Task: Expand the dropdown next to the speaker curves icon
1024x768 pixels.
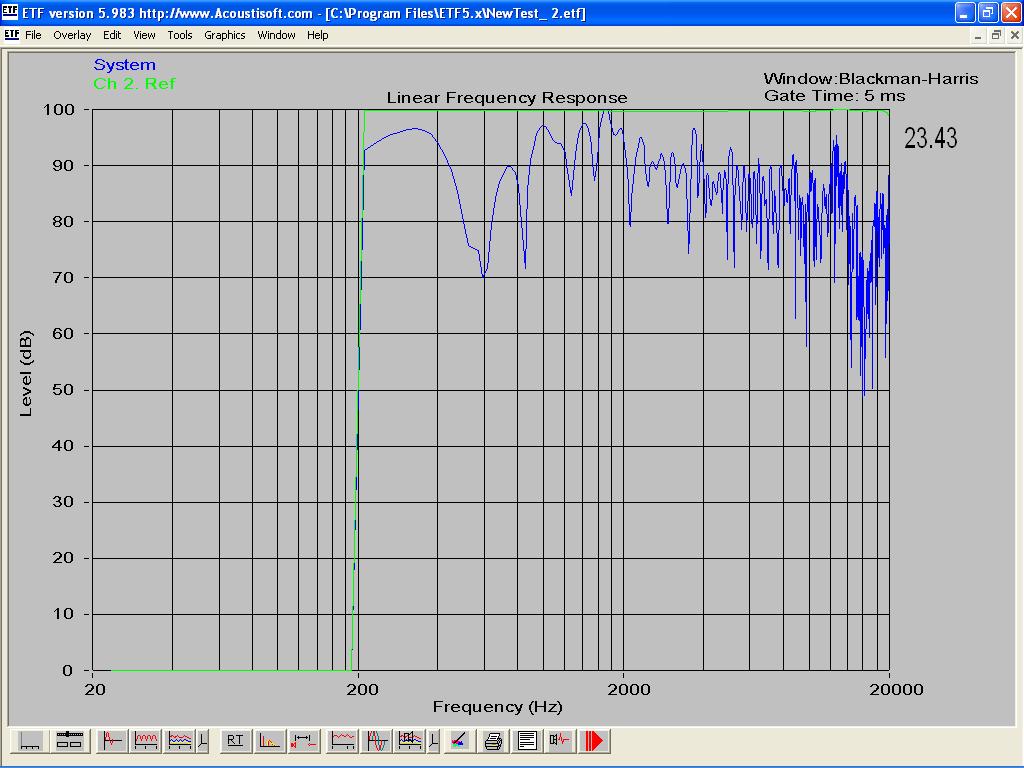Action: 433,741
